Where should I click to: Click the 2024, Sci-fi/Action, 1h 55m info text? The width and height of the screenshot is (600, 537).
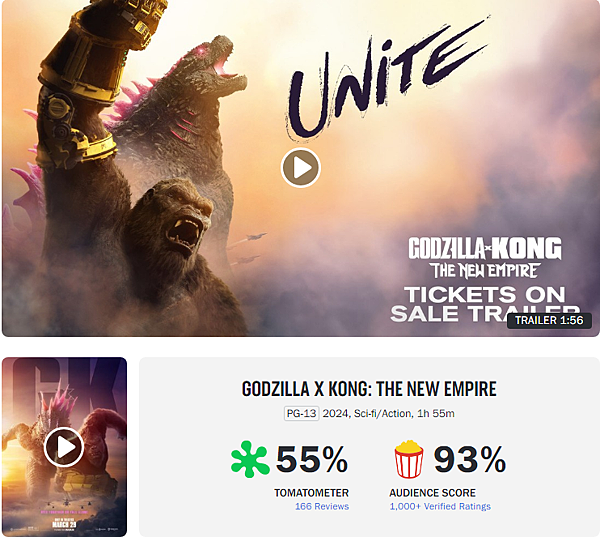pyautogui.click(x=388, y=413)
